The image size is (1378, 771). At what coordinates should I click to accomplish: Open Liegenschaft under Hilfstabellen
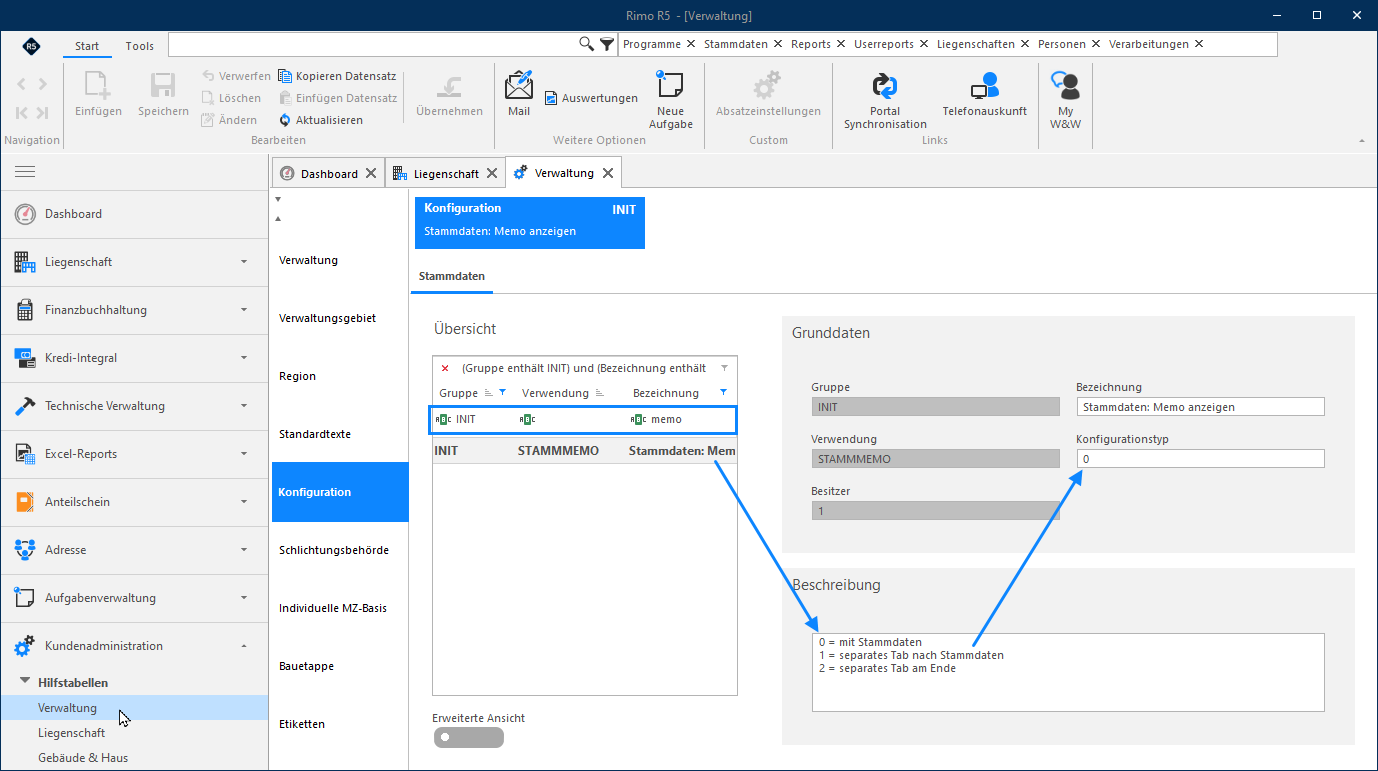click(x=71, y=733)
